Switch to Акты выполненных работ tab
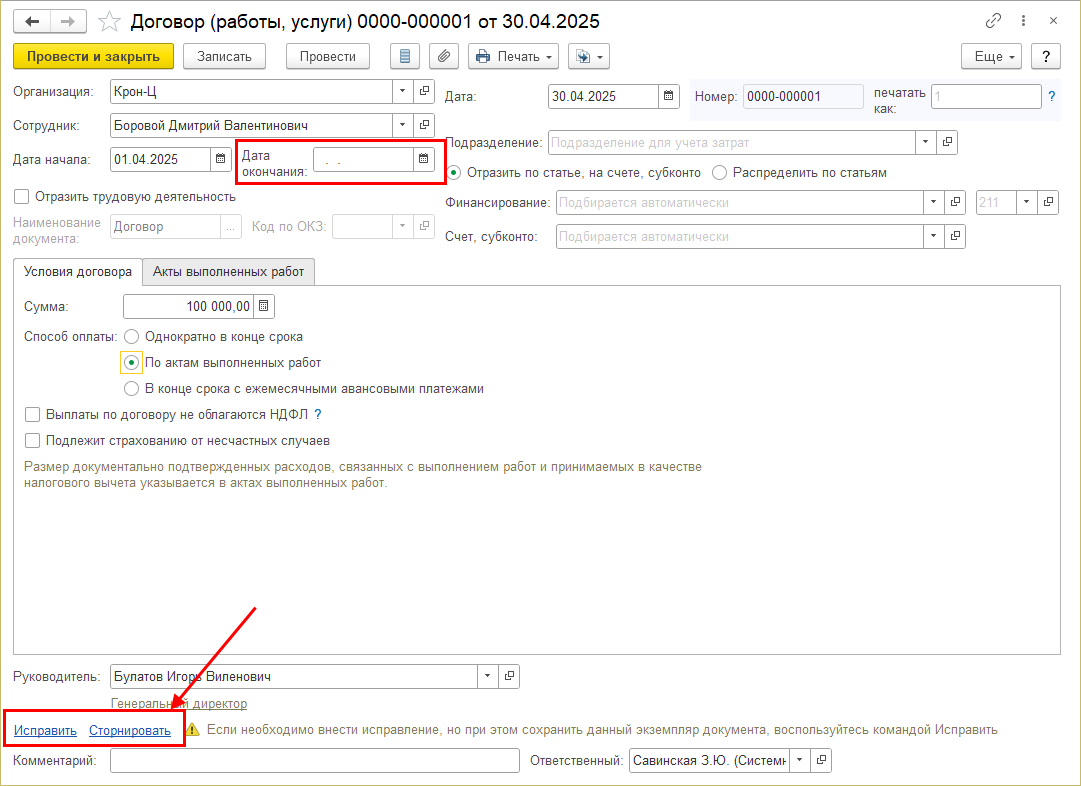Viewport: 1081px width, 786px height. pos(229,271)
